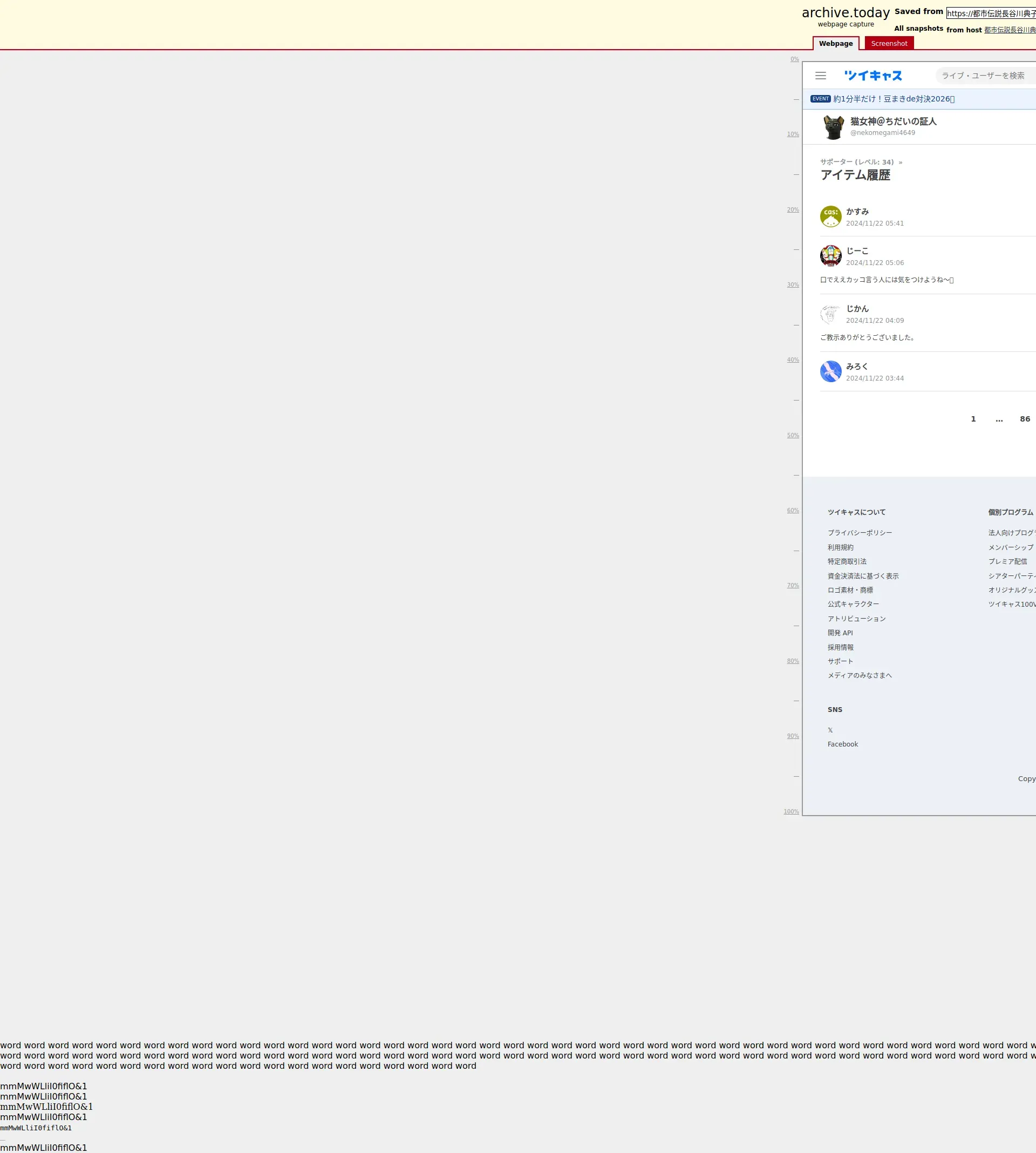Click the 猫女神 profile avatar
Screen dimensions: 1036x1153
tap(833, 127)
